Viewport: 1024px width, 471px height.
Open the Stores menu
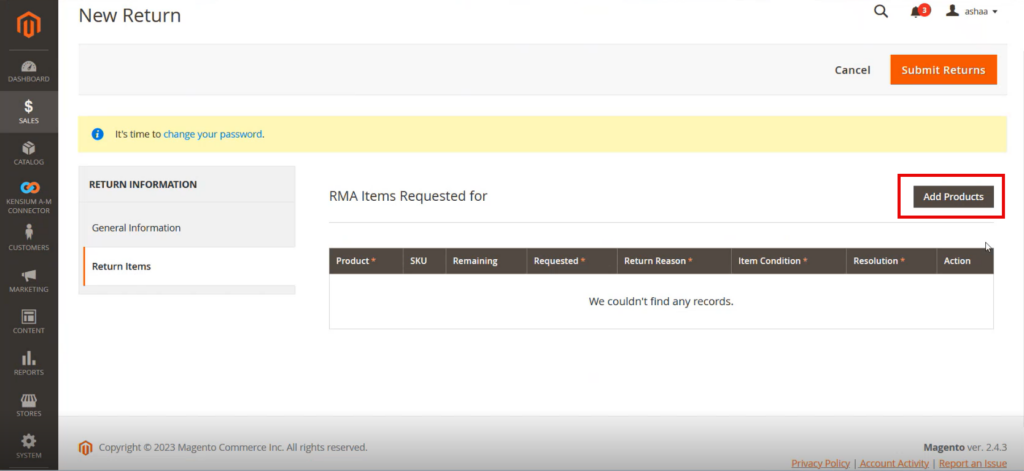29,405
